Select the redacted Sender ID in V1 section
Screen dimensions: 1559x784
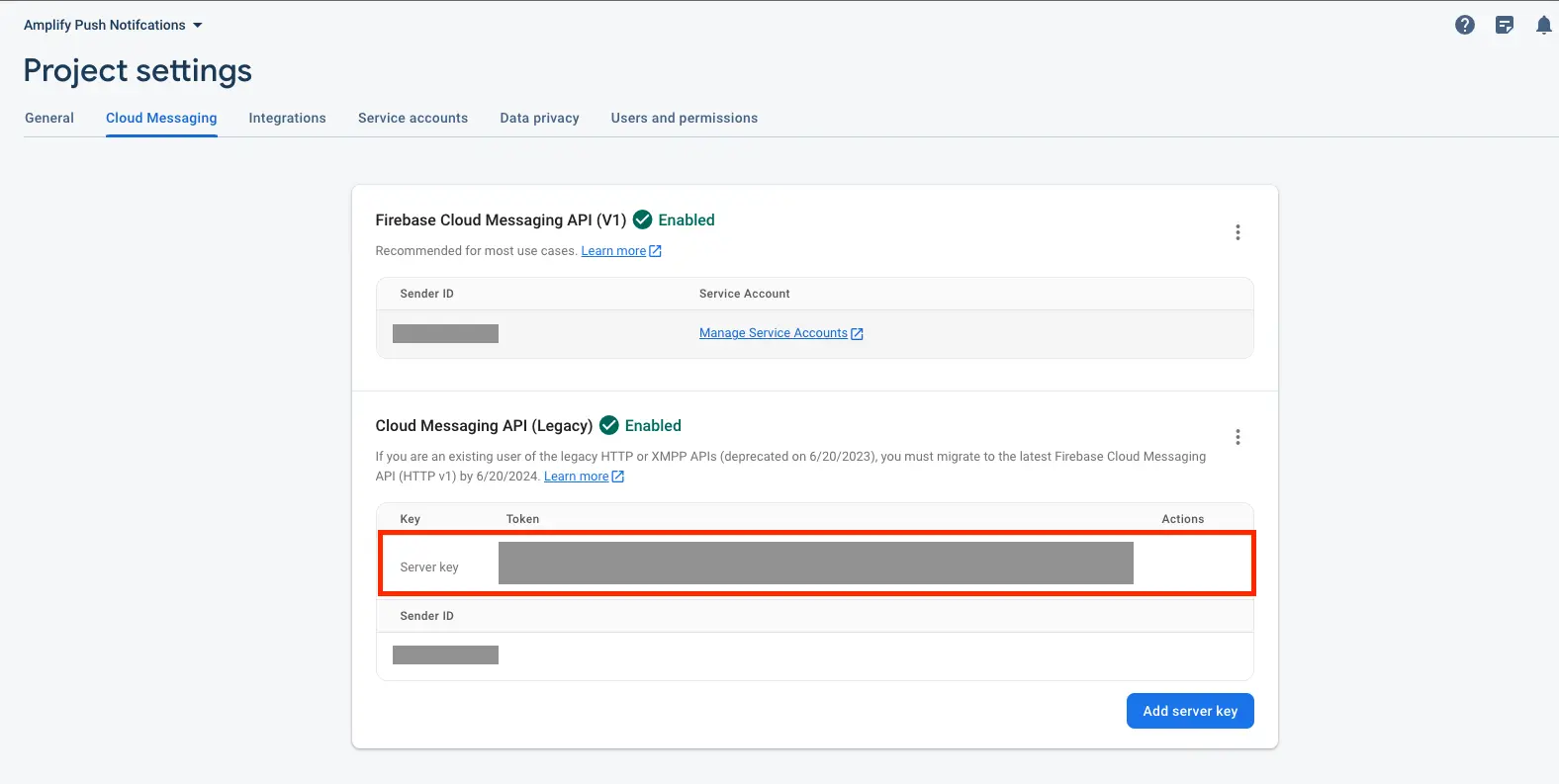(445, 334)
